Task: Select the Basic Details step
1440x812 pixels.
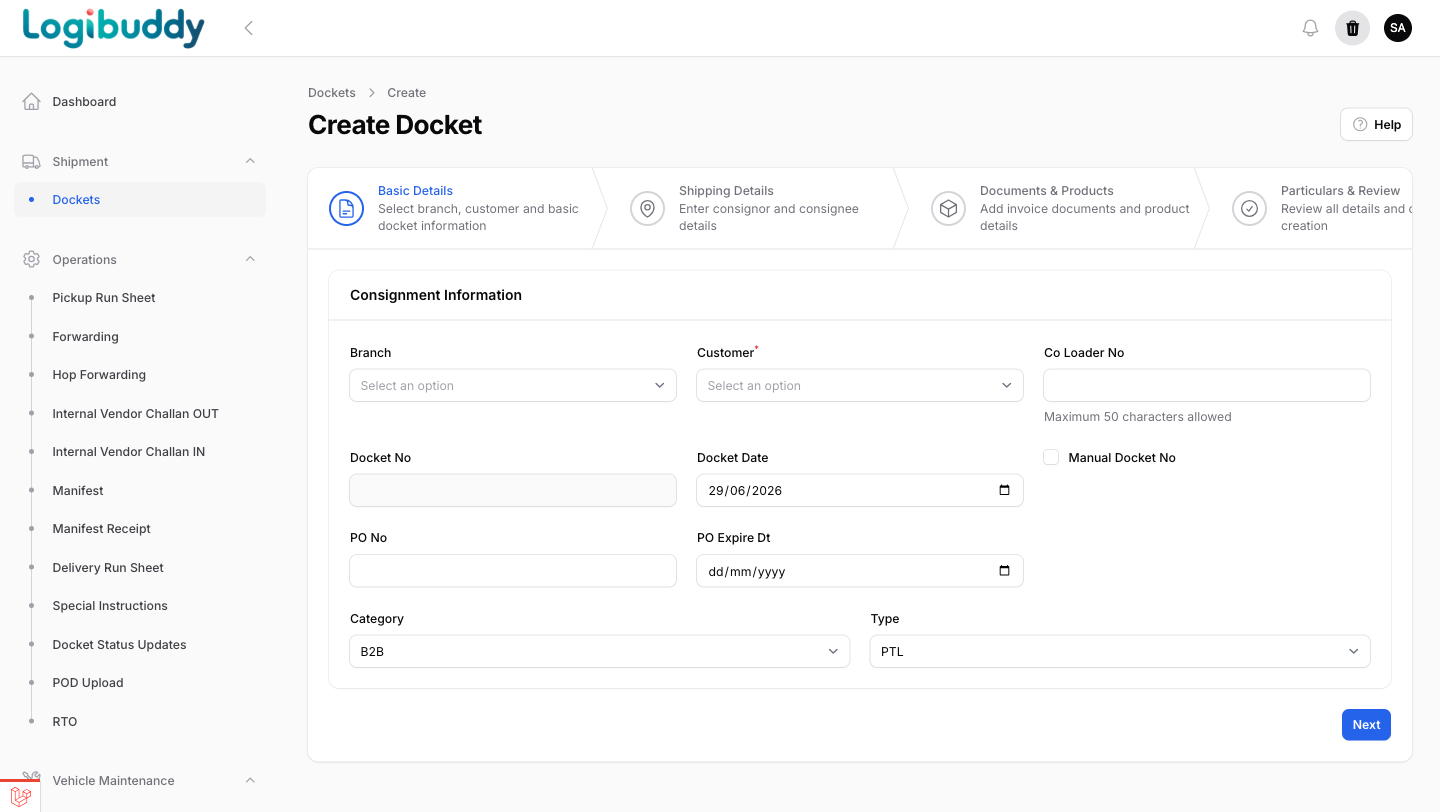Action: [x=450, y=208]
